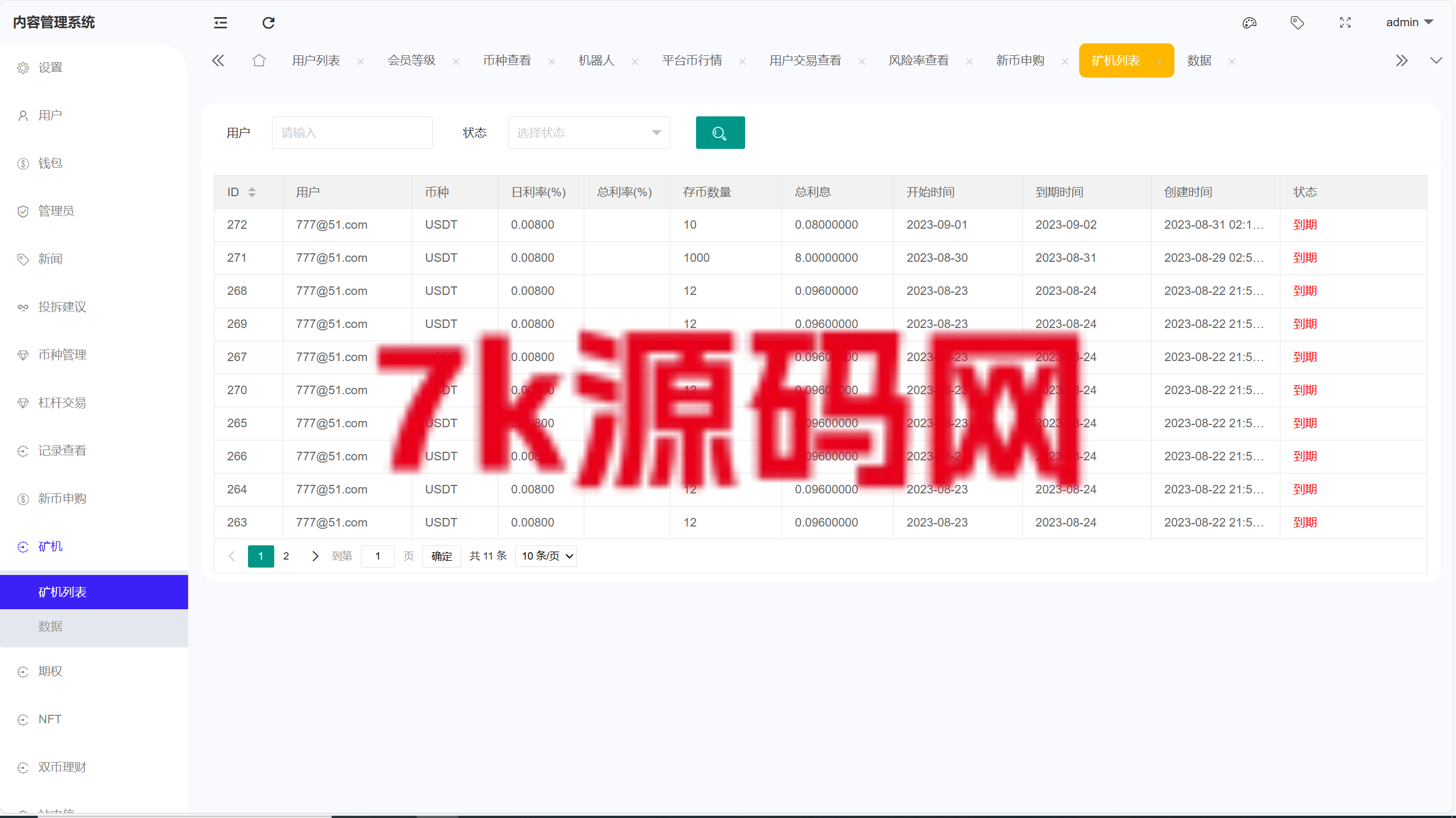The height and width of the screenshot is (818, 1456).
Task: Expand the 设置 sidebar menu
Action: coord(94,68)
